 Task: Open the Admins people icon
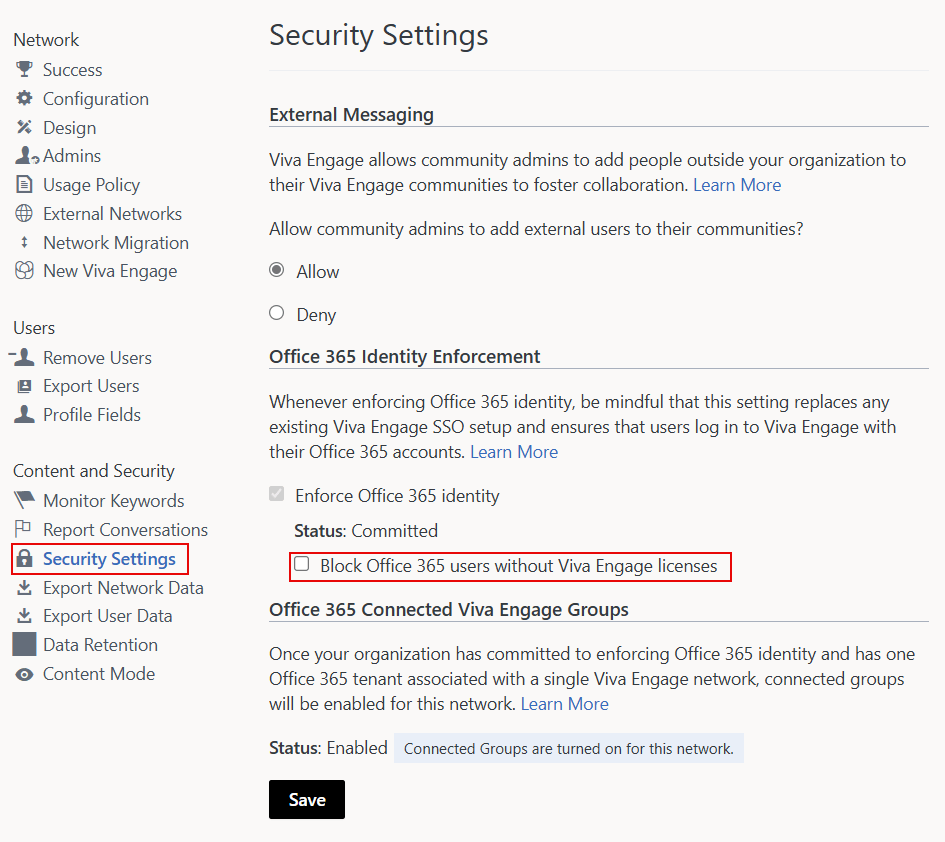(24, 156)
